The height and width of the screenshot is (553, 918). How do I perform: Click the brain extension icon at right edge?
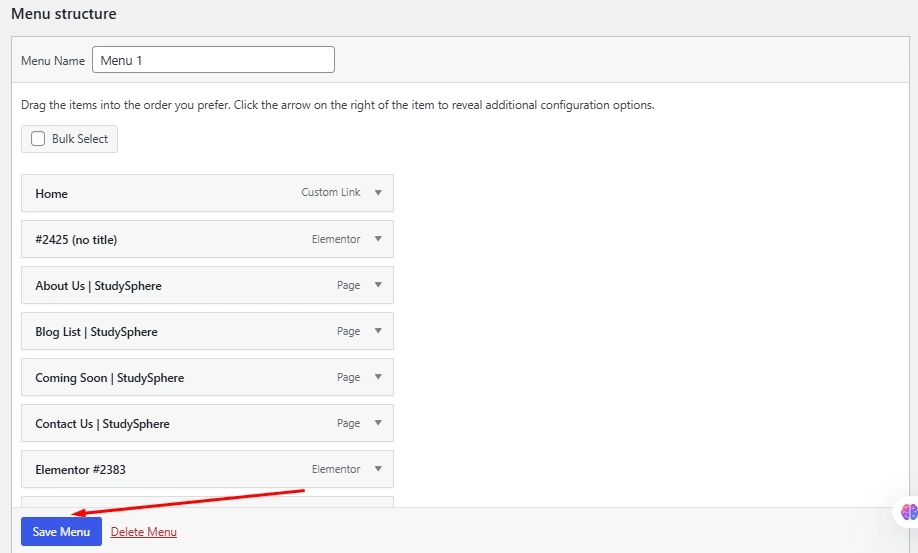[909, 512]
